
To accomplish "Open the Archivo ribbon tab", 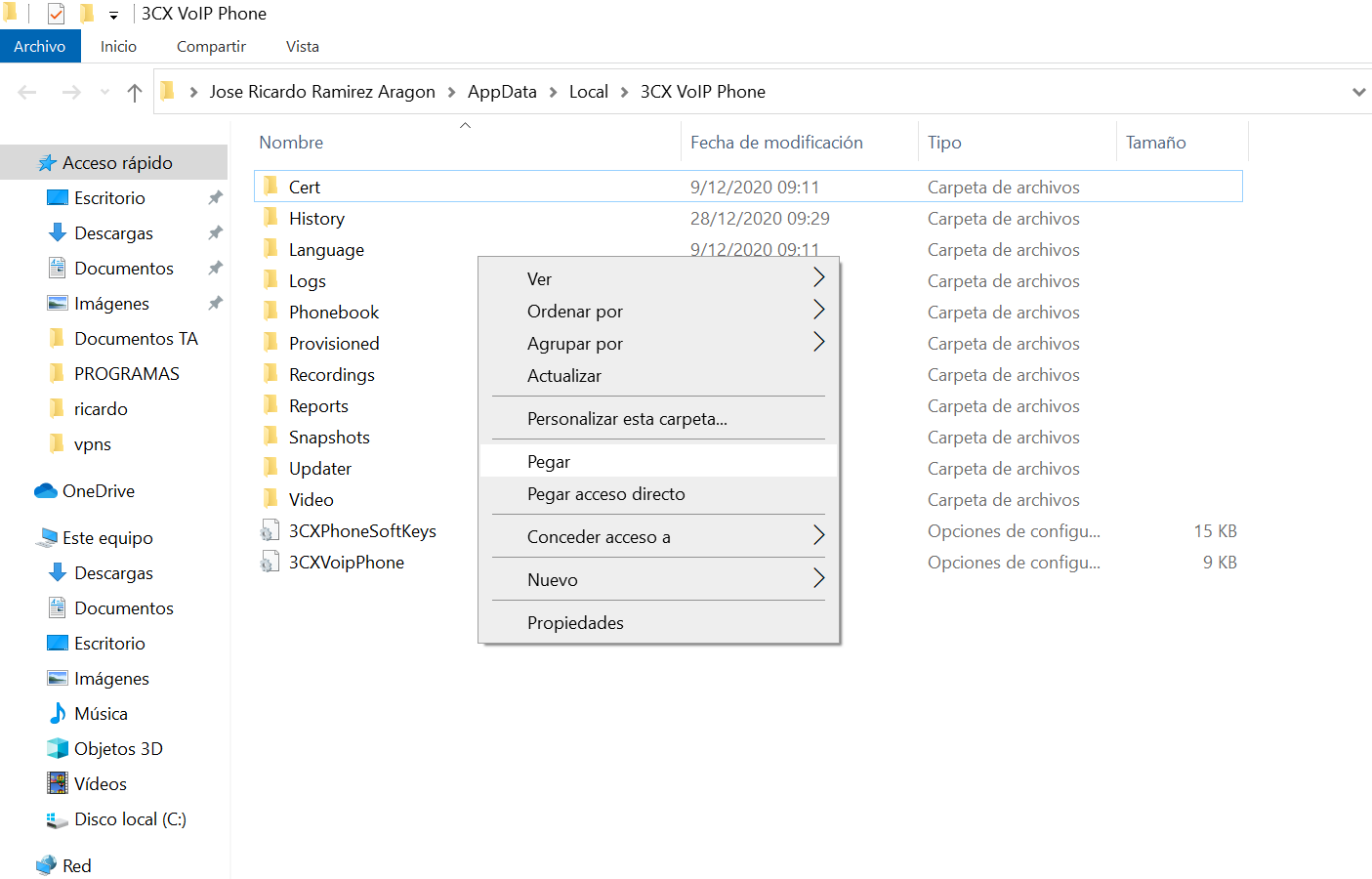I will [40, 46].
